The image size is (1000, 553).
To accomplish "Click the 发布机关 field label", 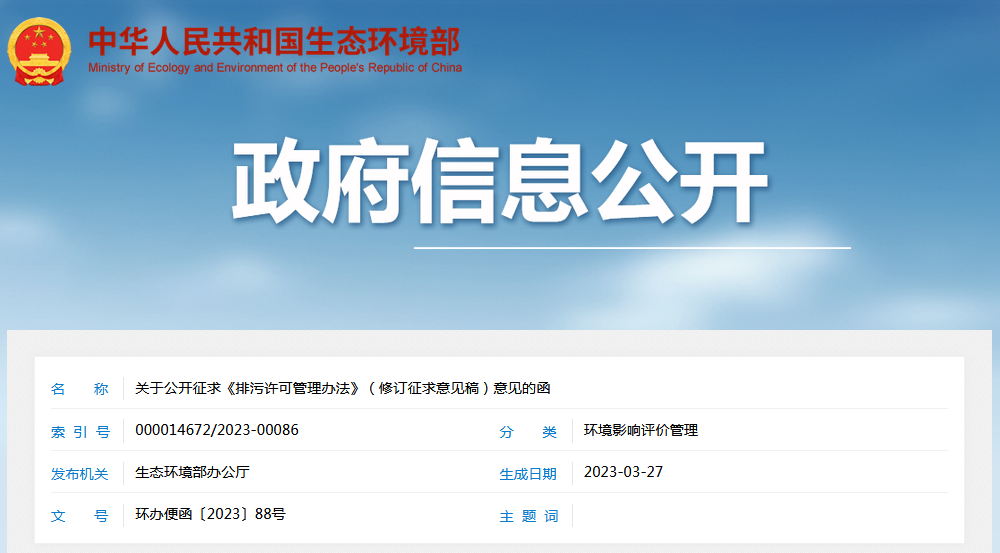I will 80,474.
